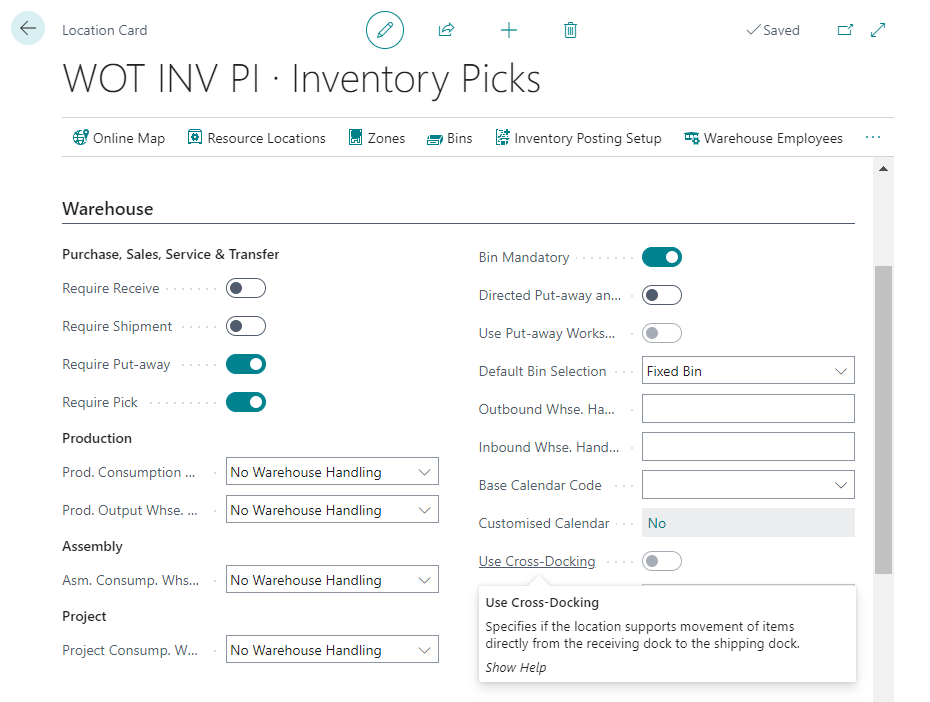
Task: Click the vertical scrollbar thumb
Action: [x=883, y=419]
